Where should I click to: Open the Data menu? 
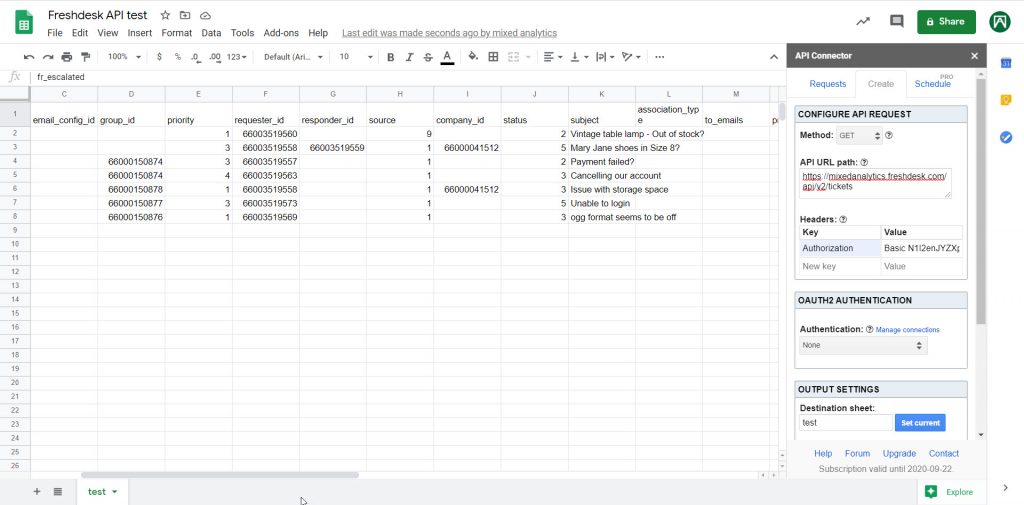[x=211, y=33]
